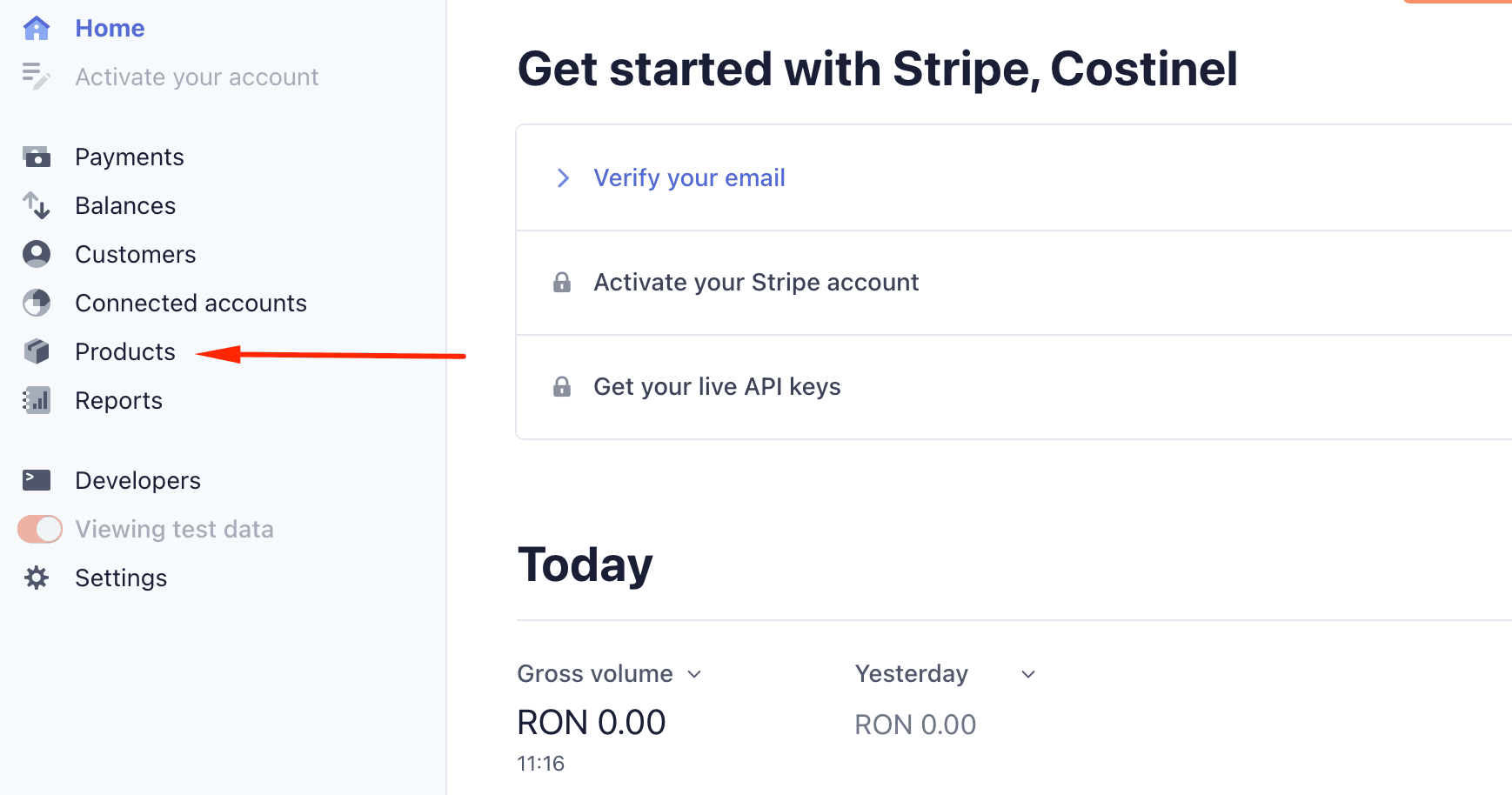Click the Home house icon
The width and height of the screenshot is (1512, 795).
[37, 28]
